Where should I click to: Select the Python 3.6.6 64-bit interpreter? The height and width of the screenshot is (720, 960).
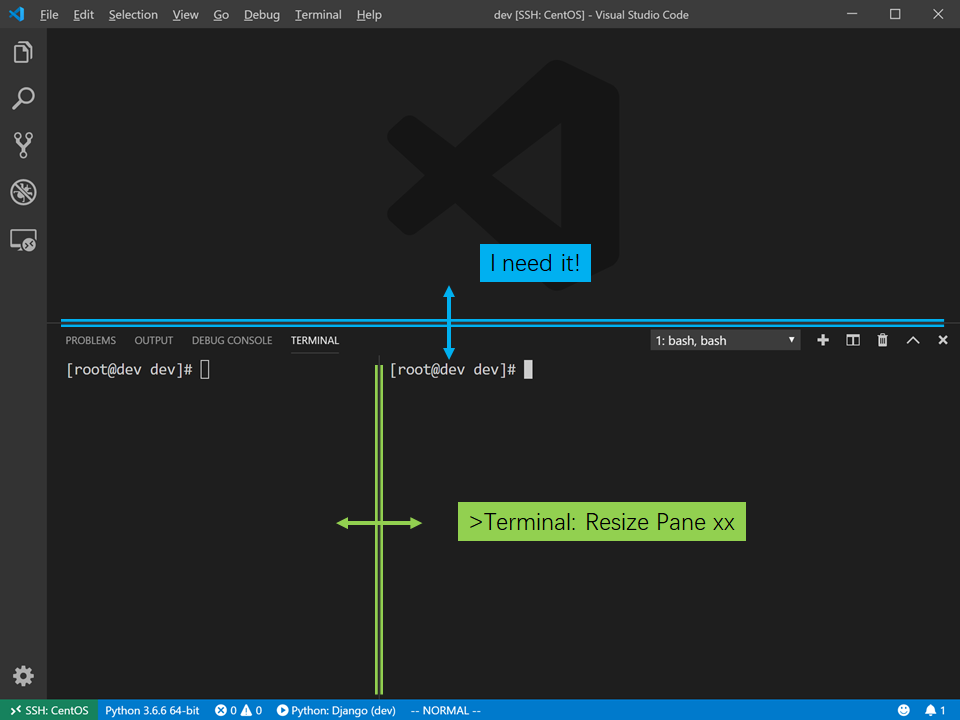click(x=152, y=710)
